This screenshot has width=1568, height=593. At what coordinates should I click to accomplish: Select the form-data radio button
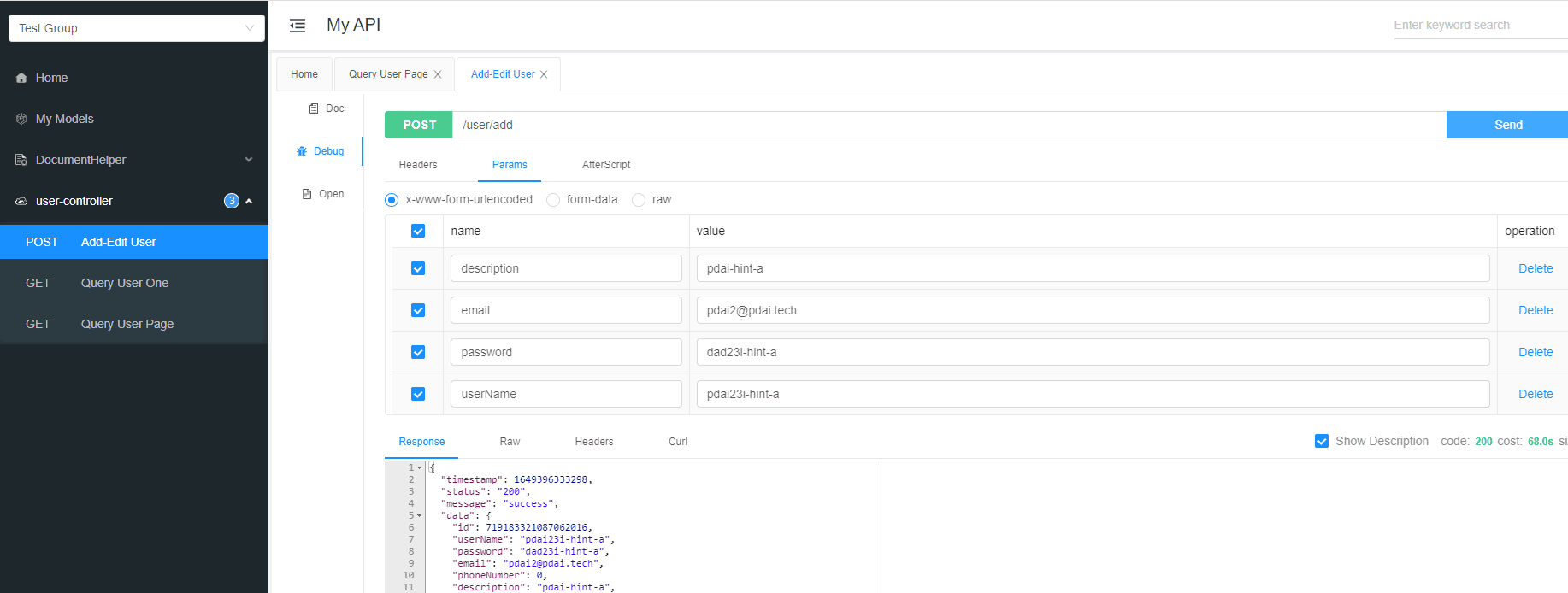(553, 200)
